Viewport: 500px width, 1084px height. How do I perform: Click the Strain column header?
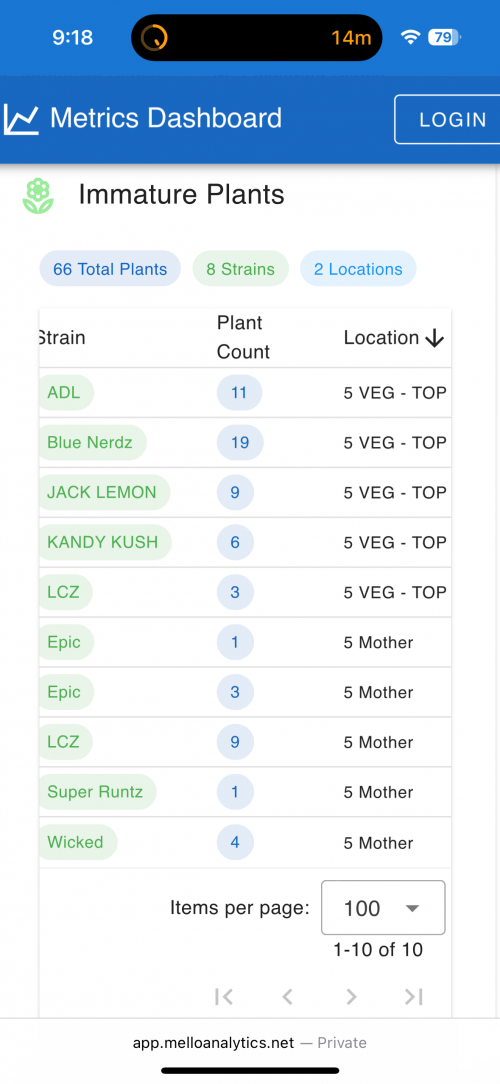coord(61,338)
